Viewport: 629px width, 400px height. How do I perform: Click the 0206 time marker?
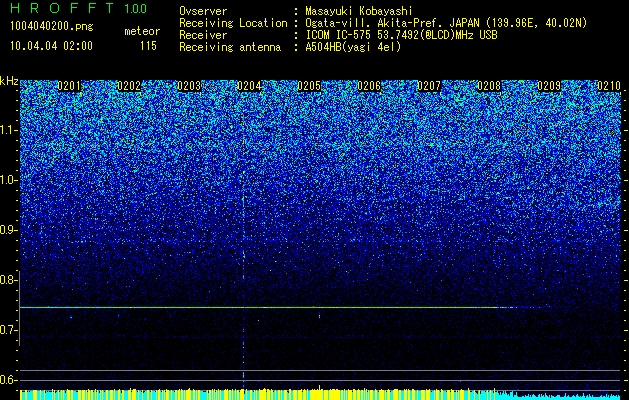point(369,86)
